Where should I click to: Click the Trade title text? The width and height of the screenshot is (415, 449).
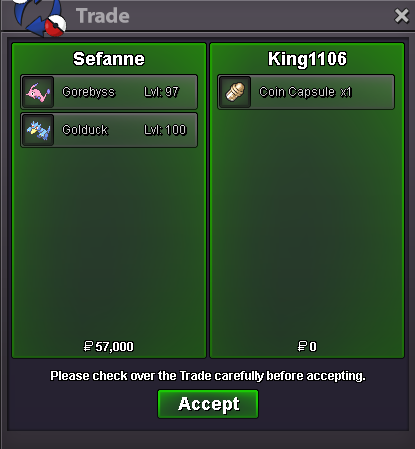click(103, 16)
